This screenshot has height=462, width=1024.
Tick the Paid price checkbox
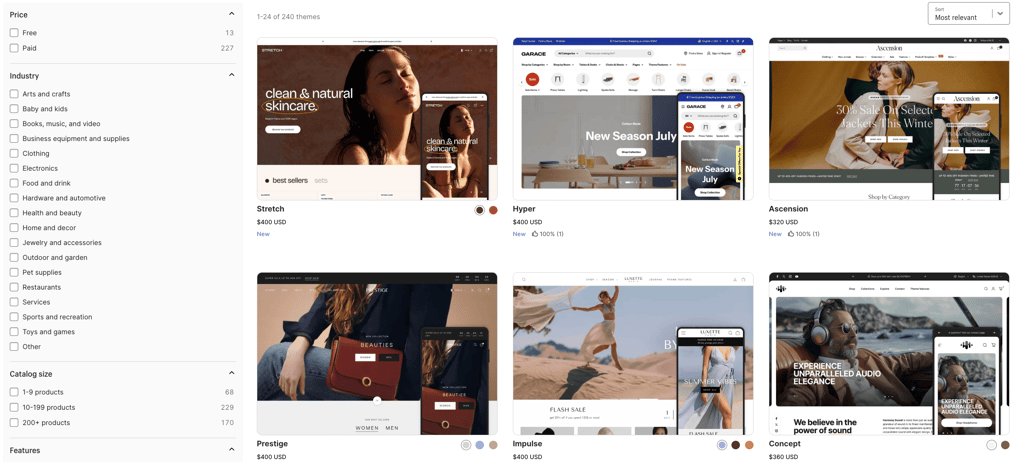point(14,48)
